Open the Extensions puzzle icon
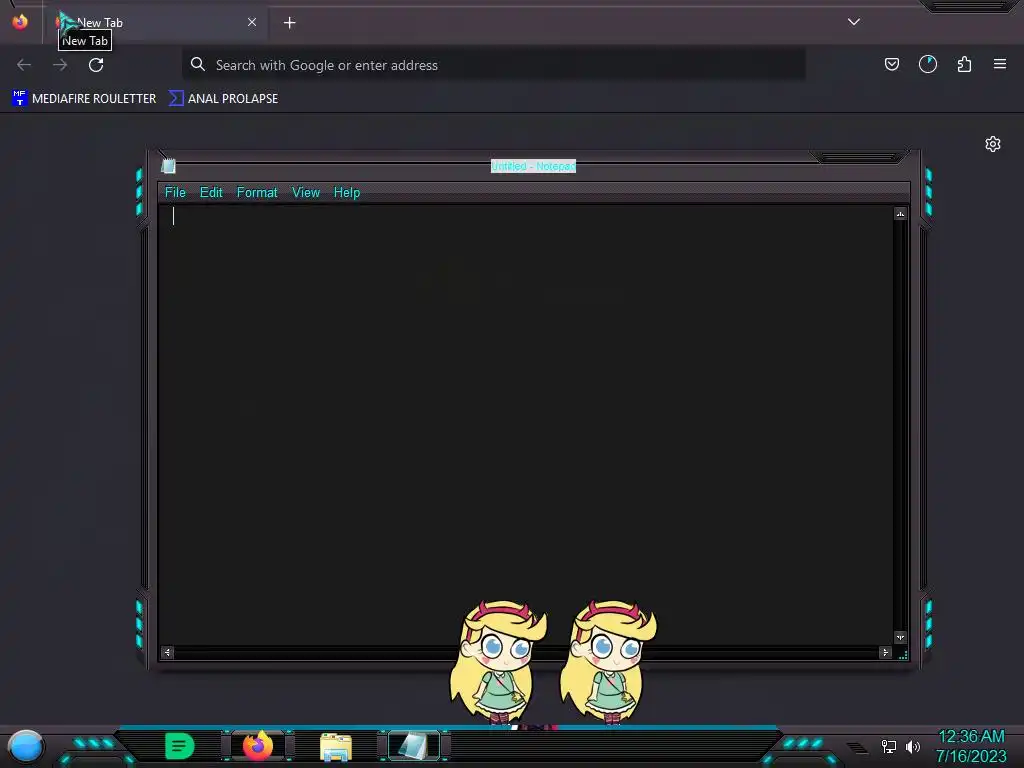 point(964,64)
